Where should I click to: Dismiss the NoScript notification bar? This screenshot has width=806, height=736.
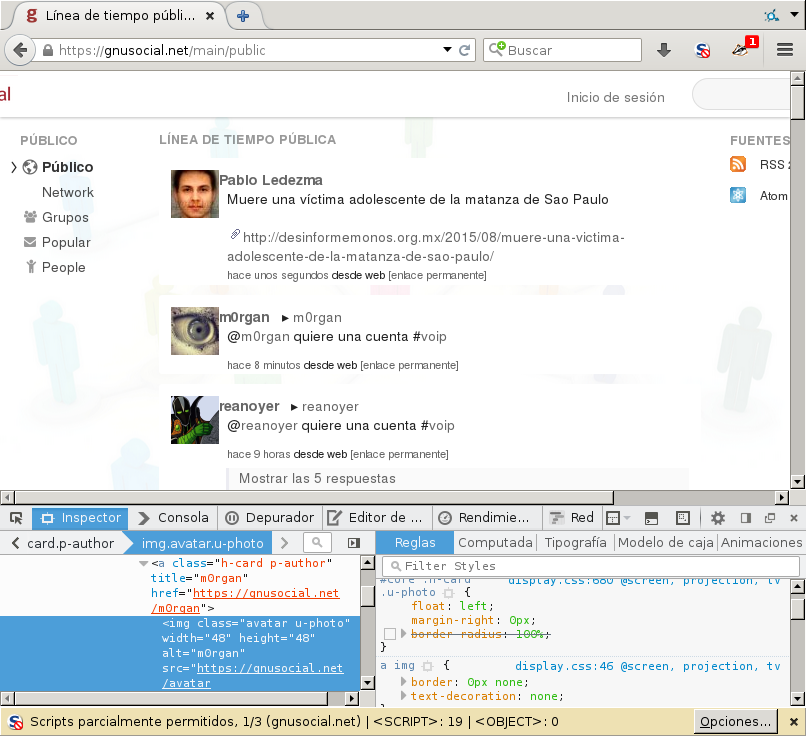click(x=794, y=722)
